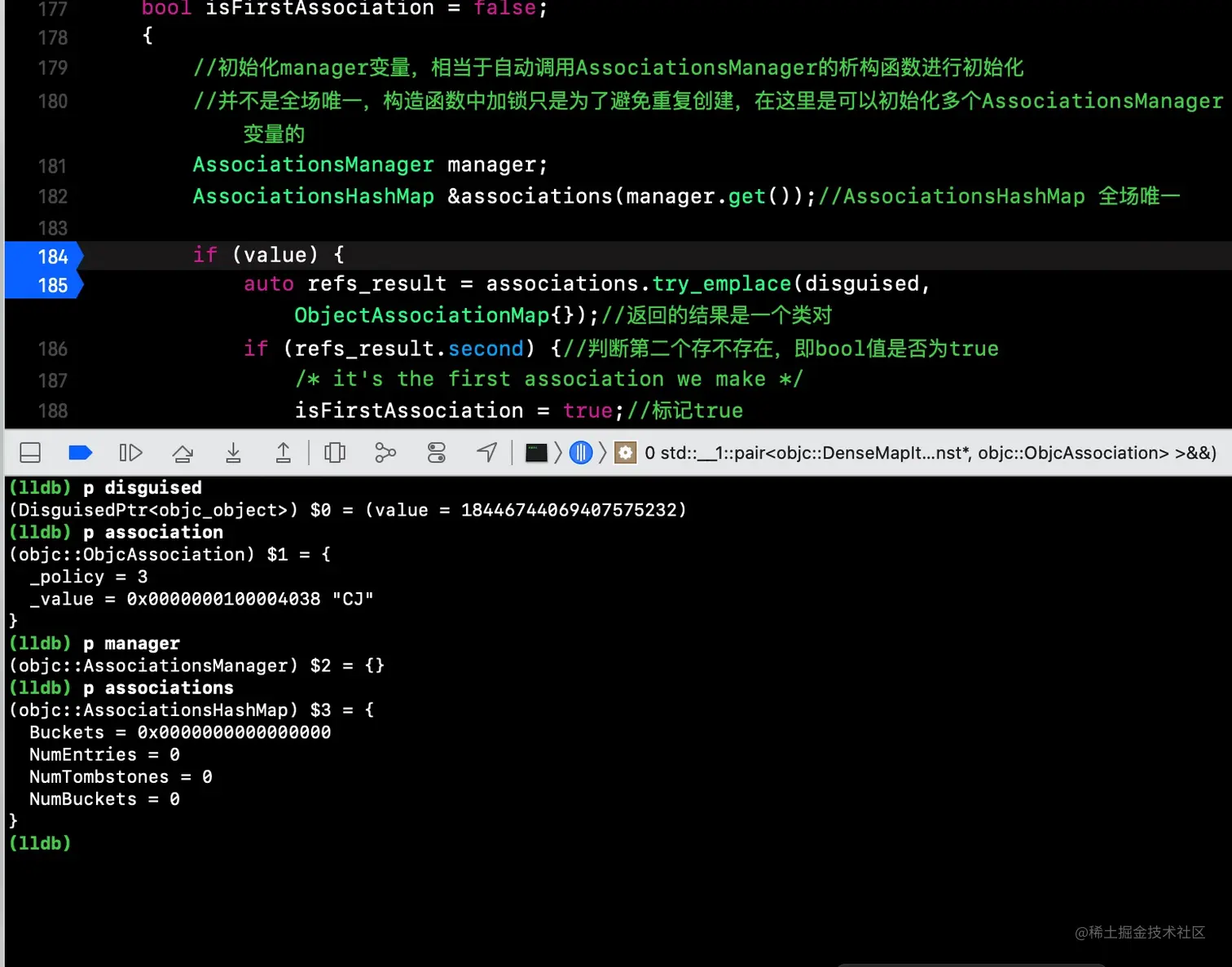Deactivate breakpoints using the blue breakpoint icon
The image size is (1232, 967).
(x=80, y=453)
